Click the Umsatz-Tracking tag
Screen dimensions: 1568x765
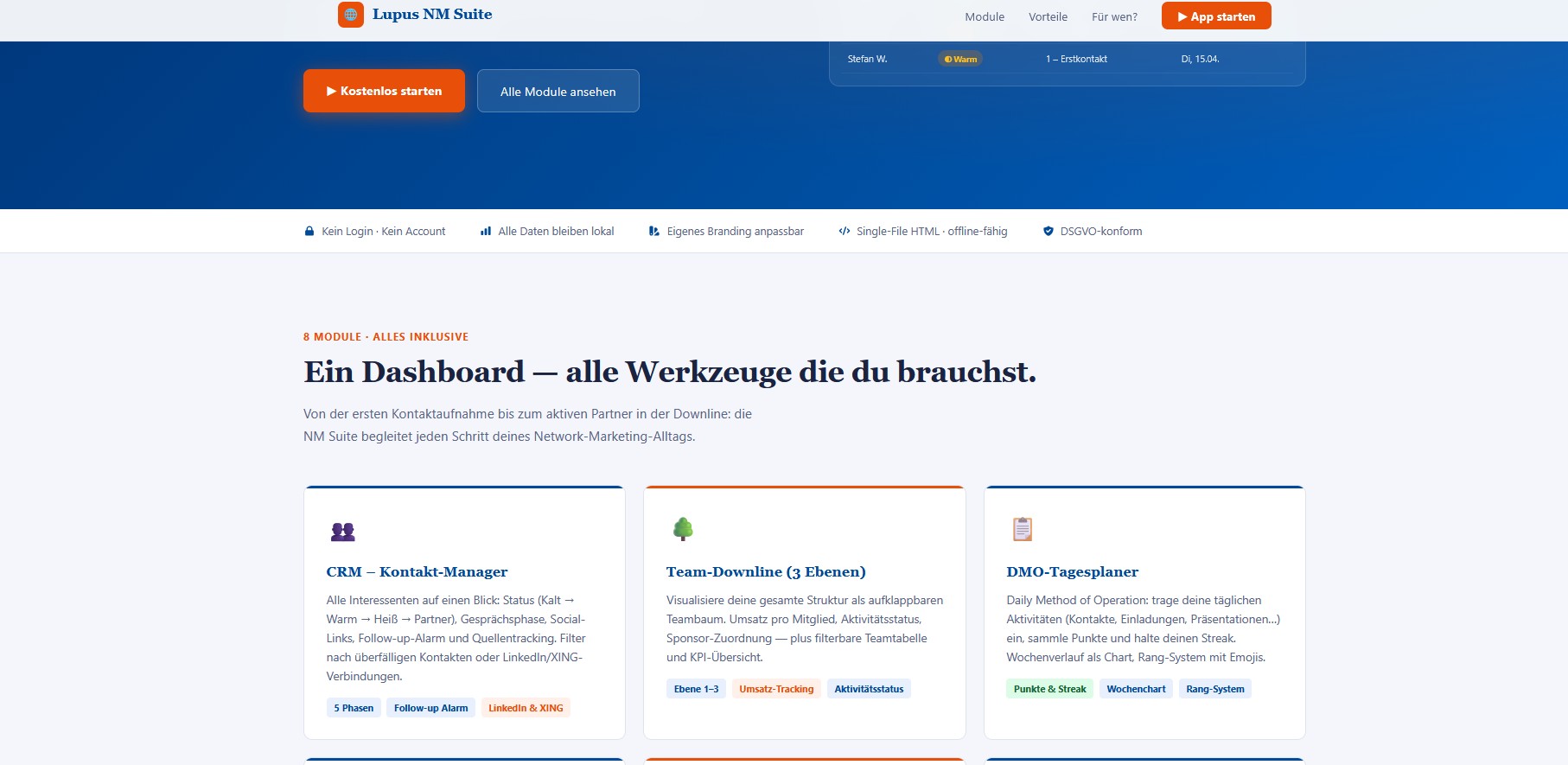[776, 689]
